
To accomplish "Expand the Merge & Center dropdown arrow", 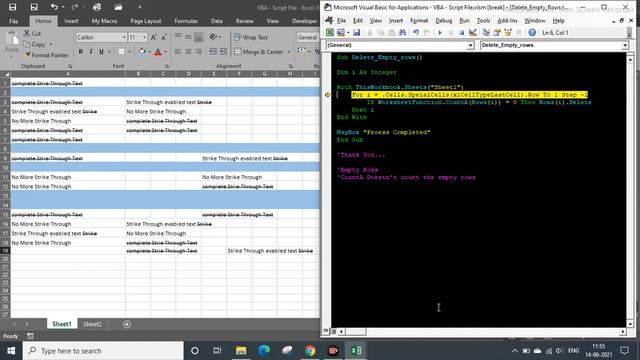I will coord(289,52).
